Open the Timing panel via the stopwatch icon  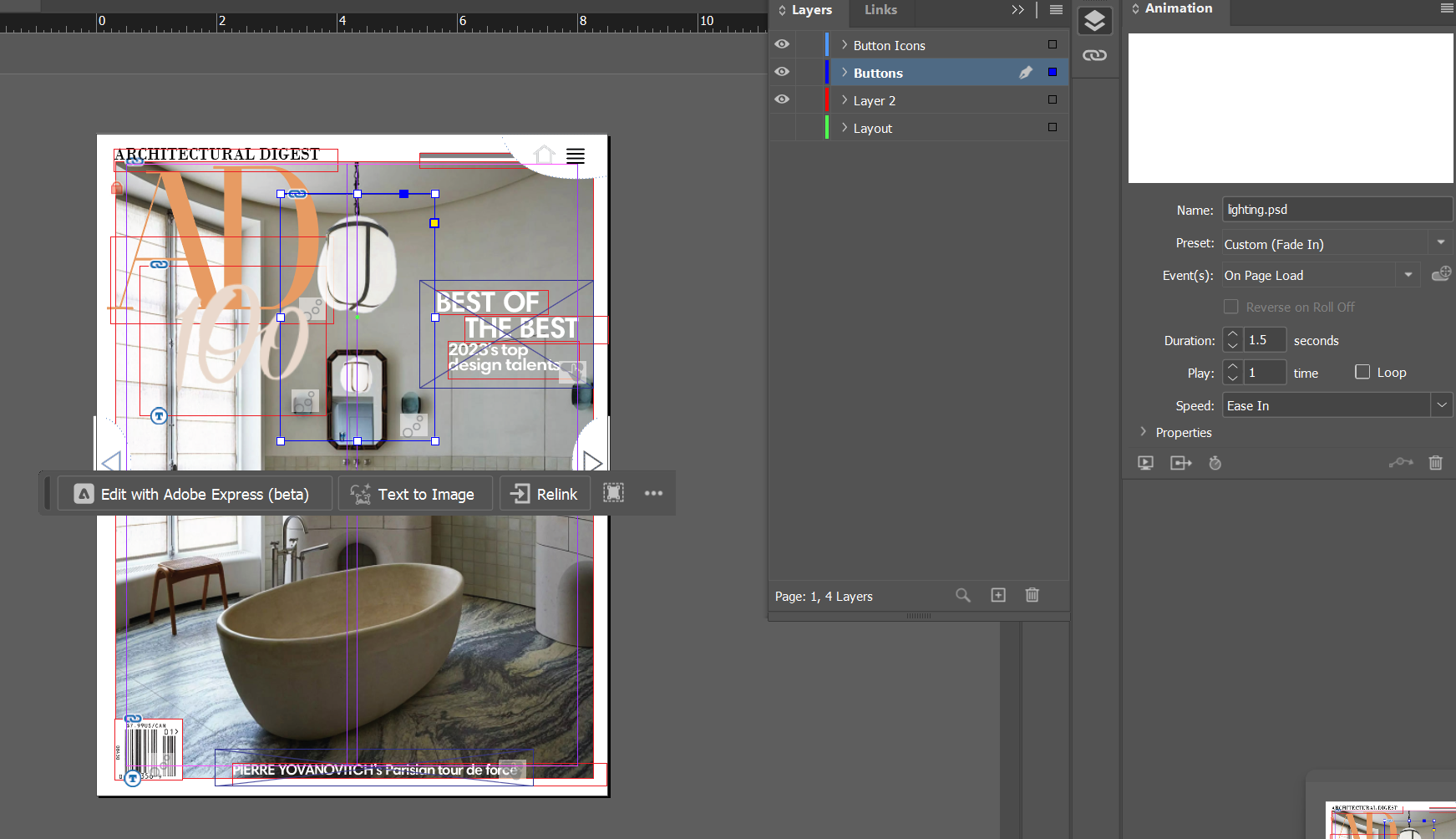1215,462
